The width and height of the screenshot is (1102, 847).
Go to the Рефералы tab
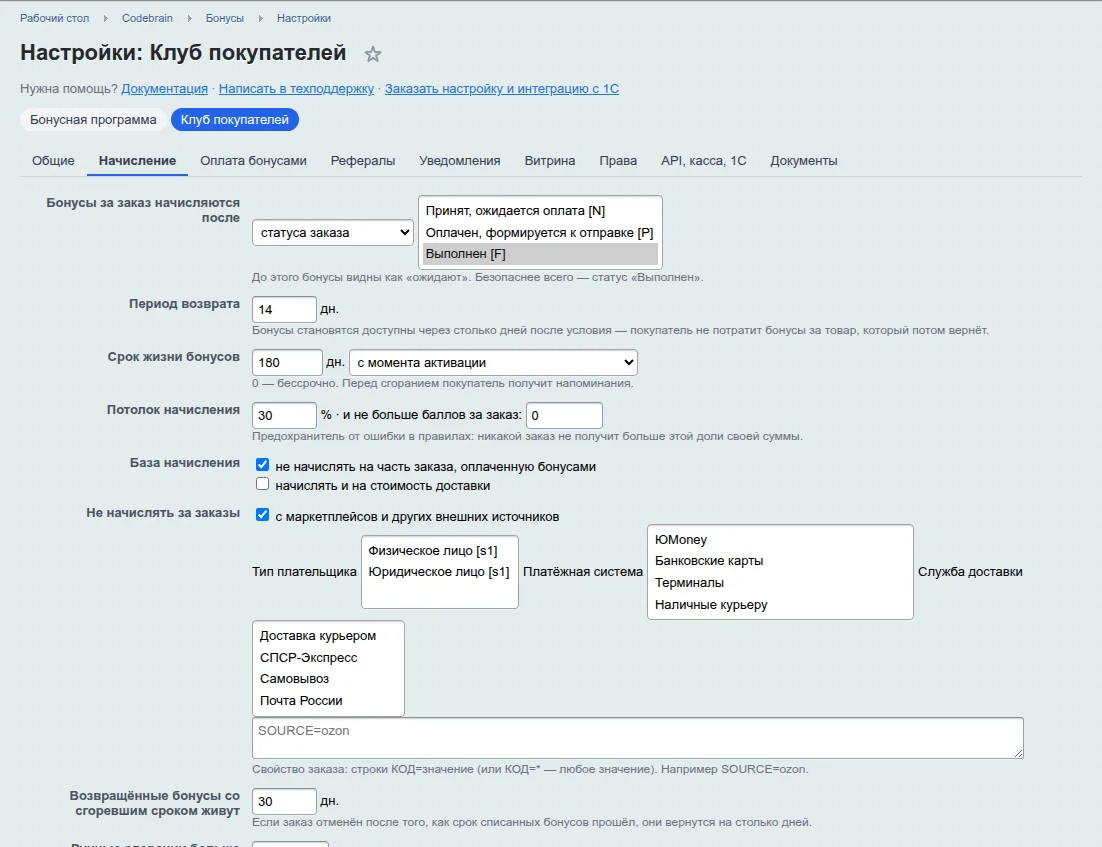pyautogui.click(x=363, y=161)
